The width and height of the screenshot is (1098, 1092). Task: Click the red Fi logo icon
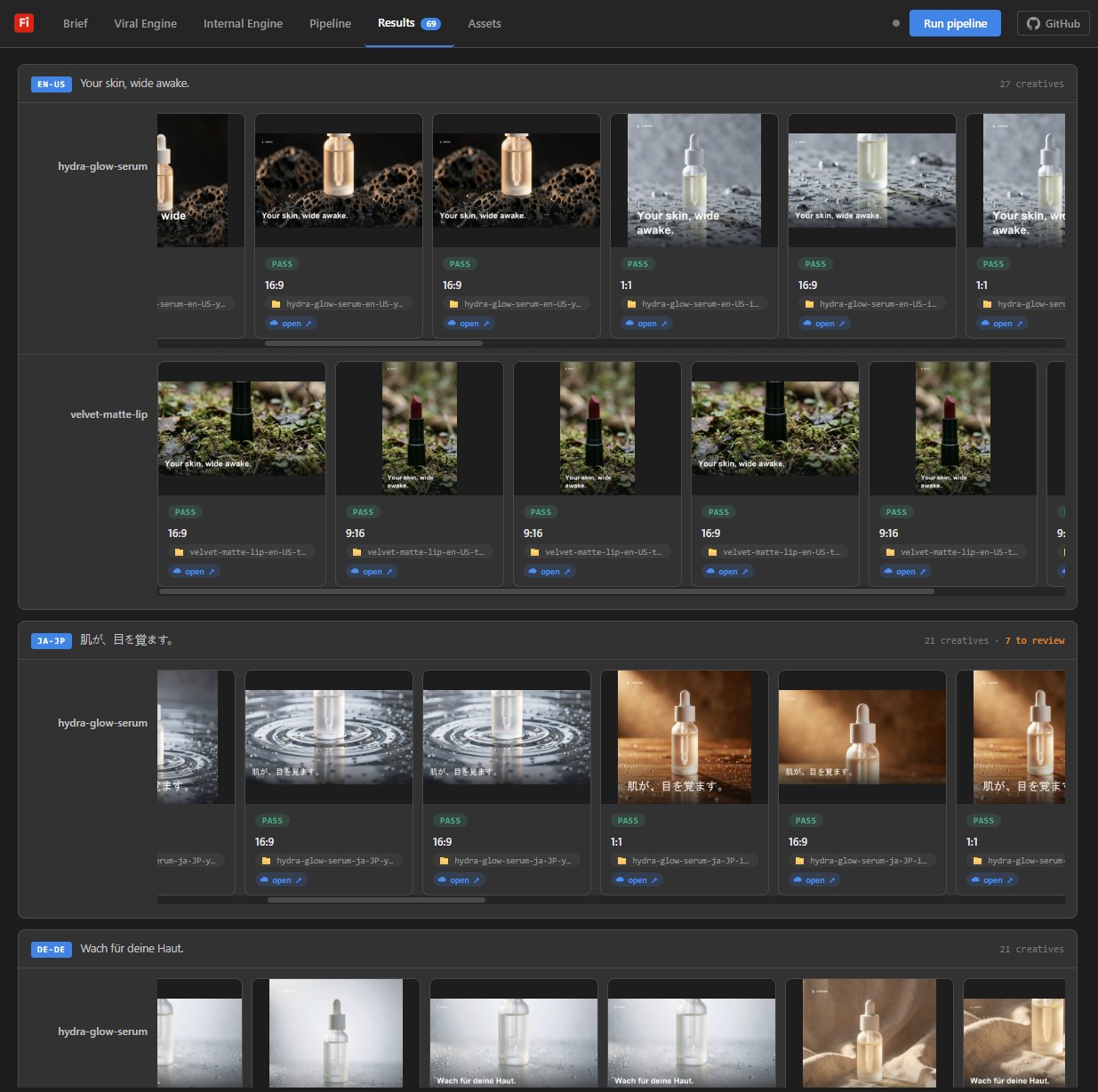click(24, 23)
